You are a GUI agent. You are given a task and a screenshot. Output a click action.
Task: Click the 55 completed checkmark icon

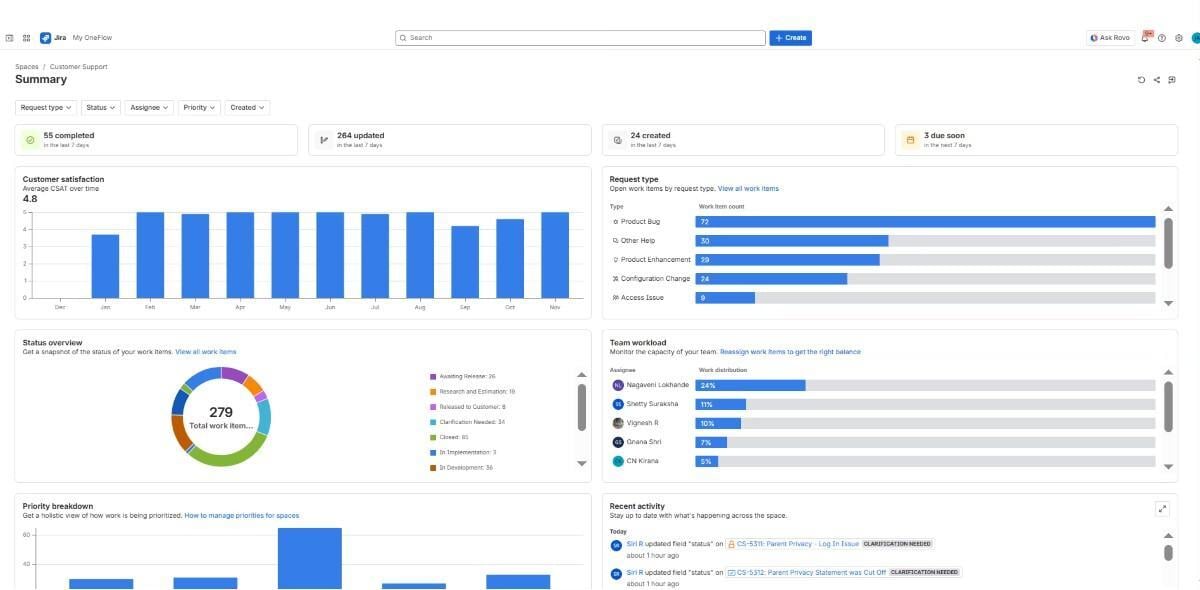(30, 140)
